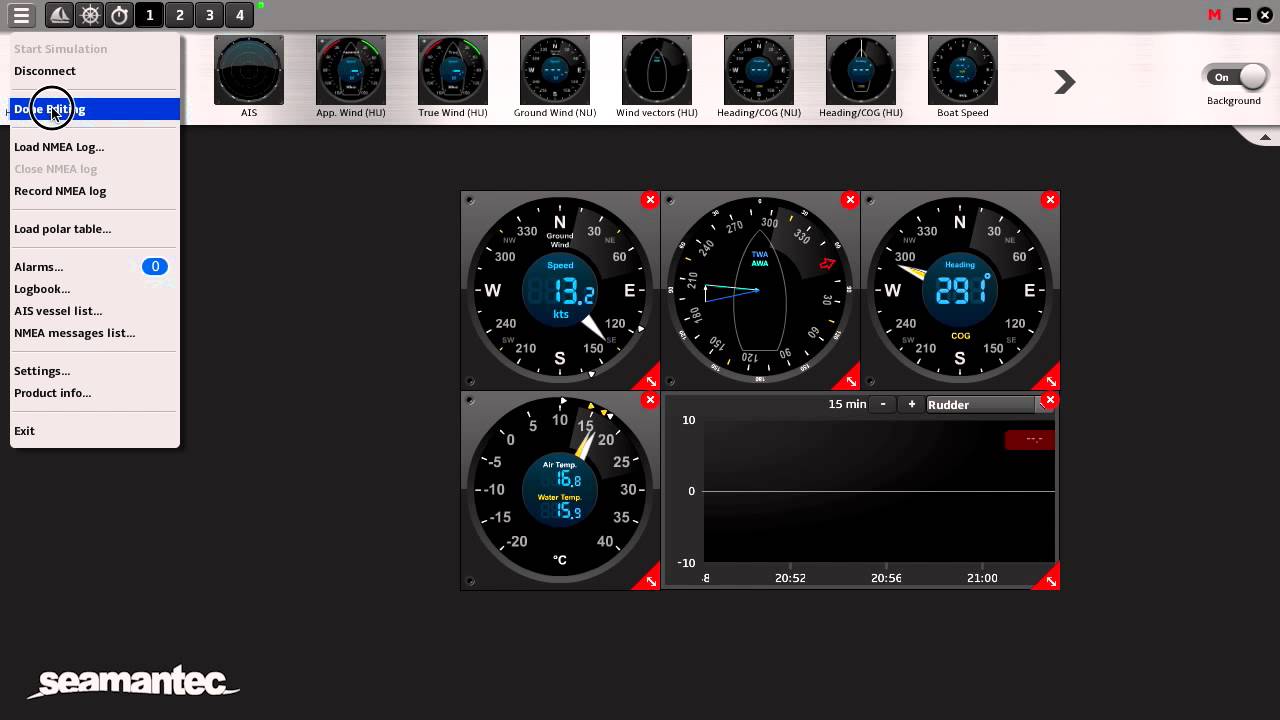Click resize handle of Ground Wind gauge

[650, 380]
